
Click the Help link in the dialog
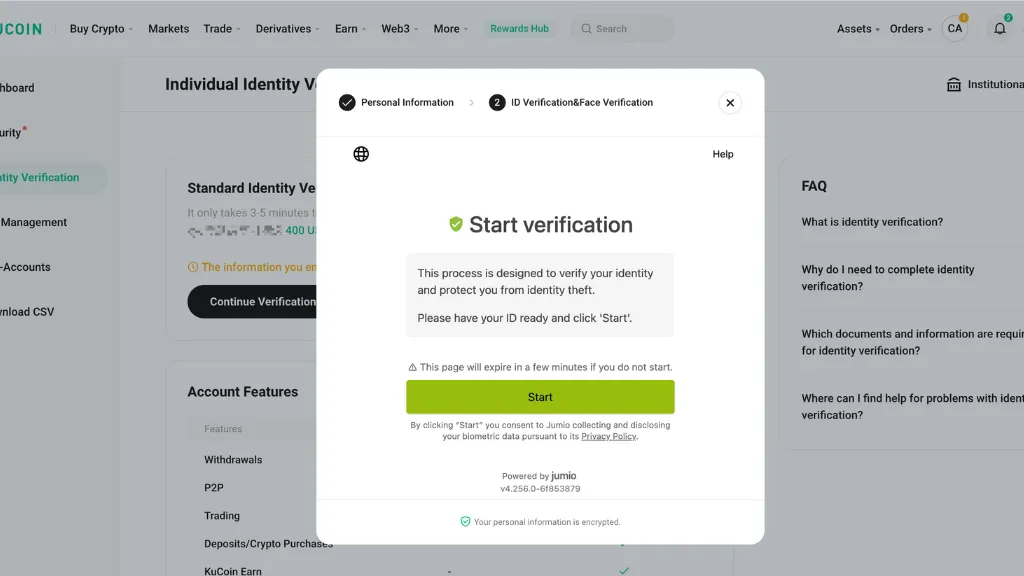click(x=723, y=154)
